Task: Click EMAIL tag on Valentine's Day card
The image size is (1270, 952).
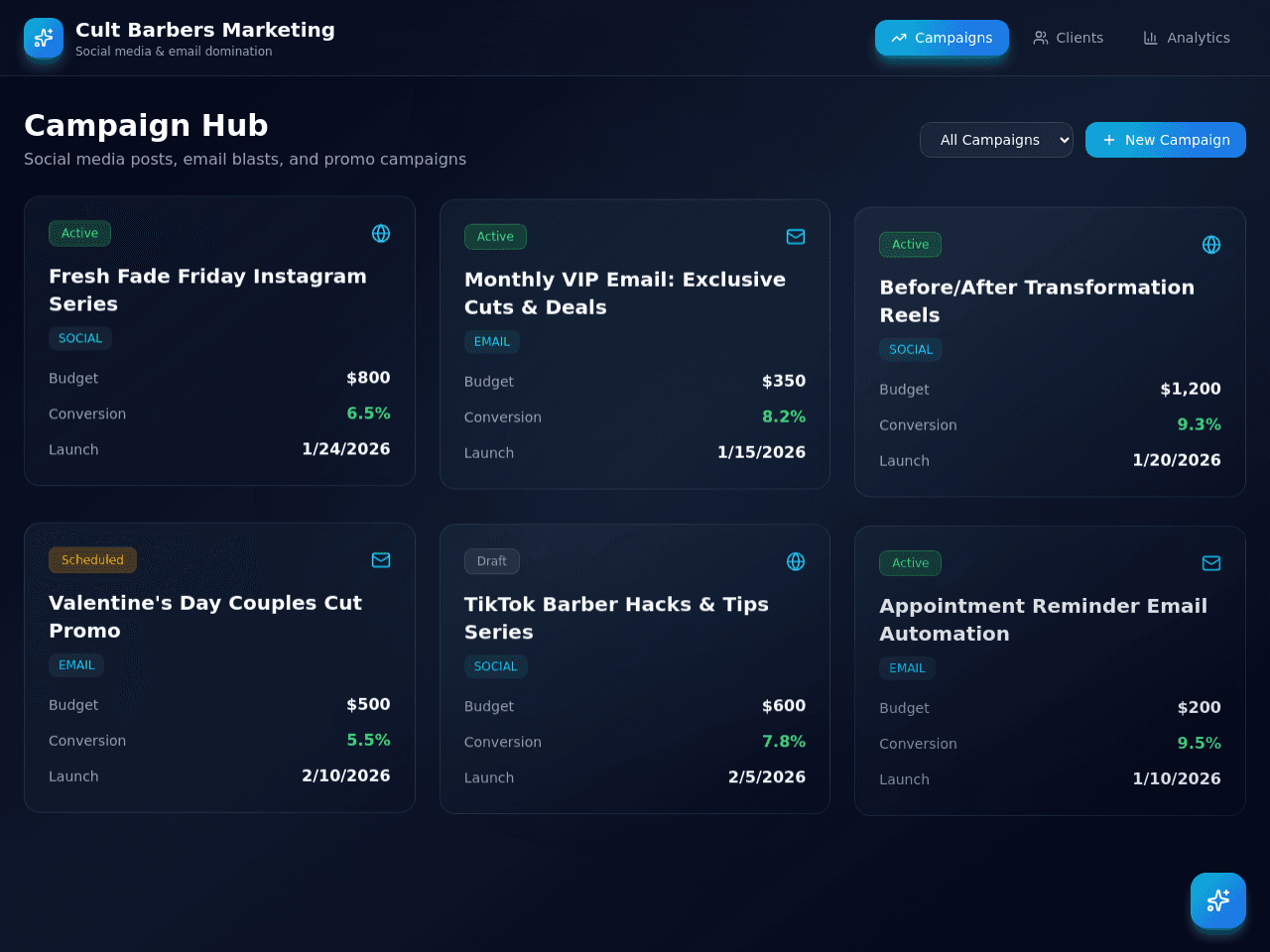Action: (76, 665)
